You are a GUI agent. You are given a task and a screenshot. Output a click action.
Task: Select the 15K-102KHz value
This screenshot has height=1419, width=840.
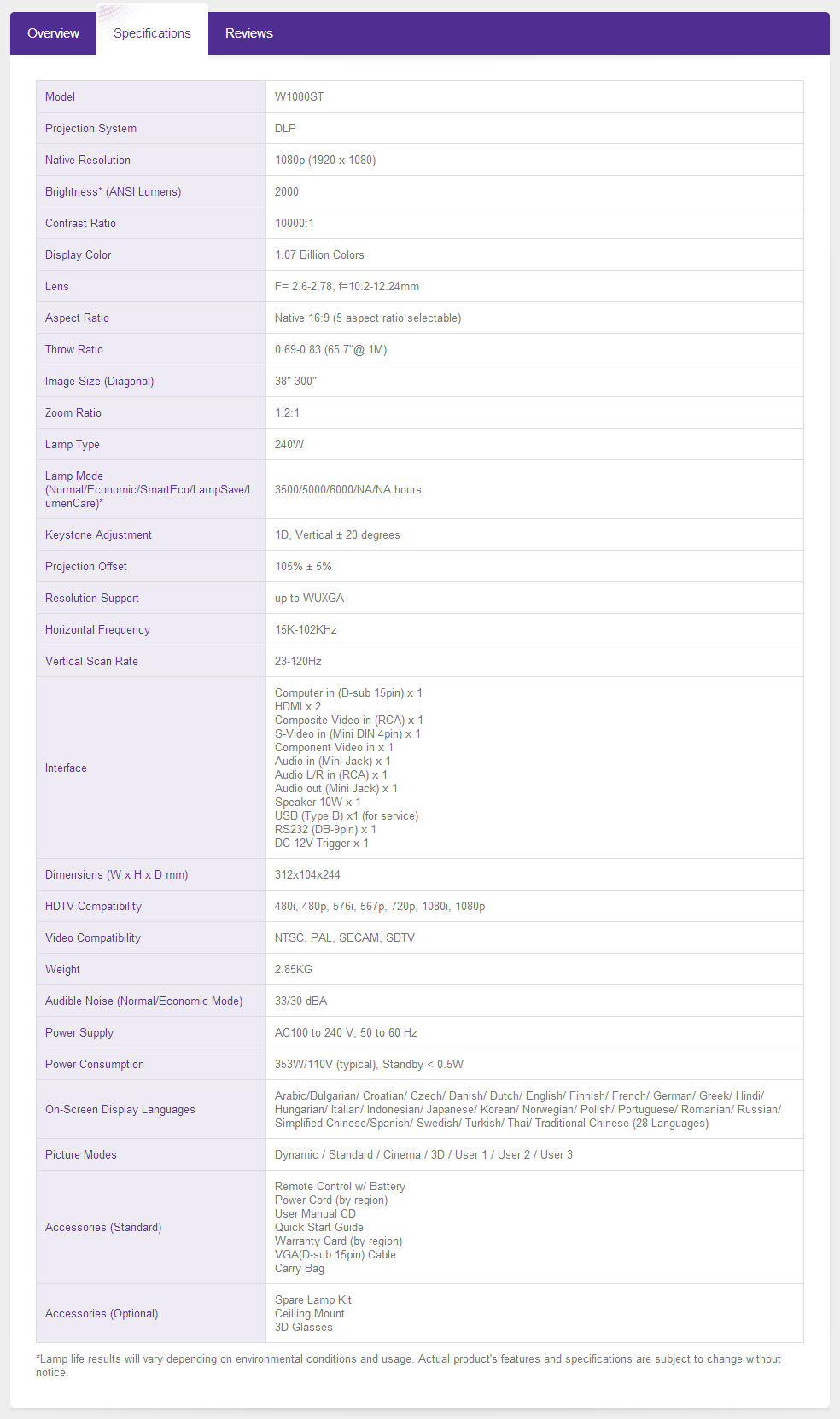[306, 629]
